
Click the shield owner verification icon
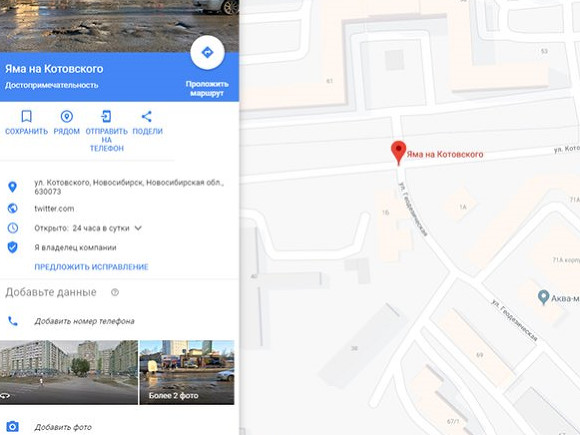(x=13, y=247)
